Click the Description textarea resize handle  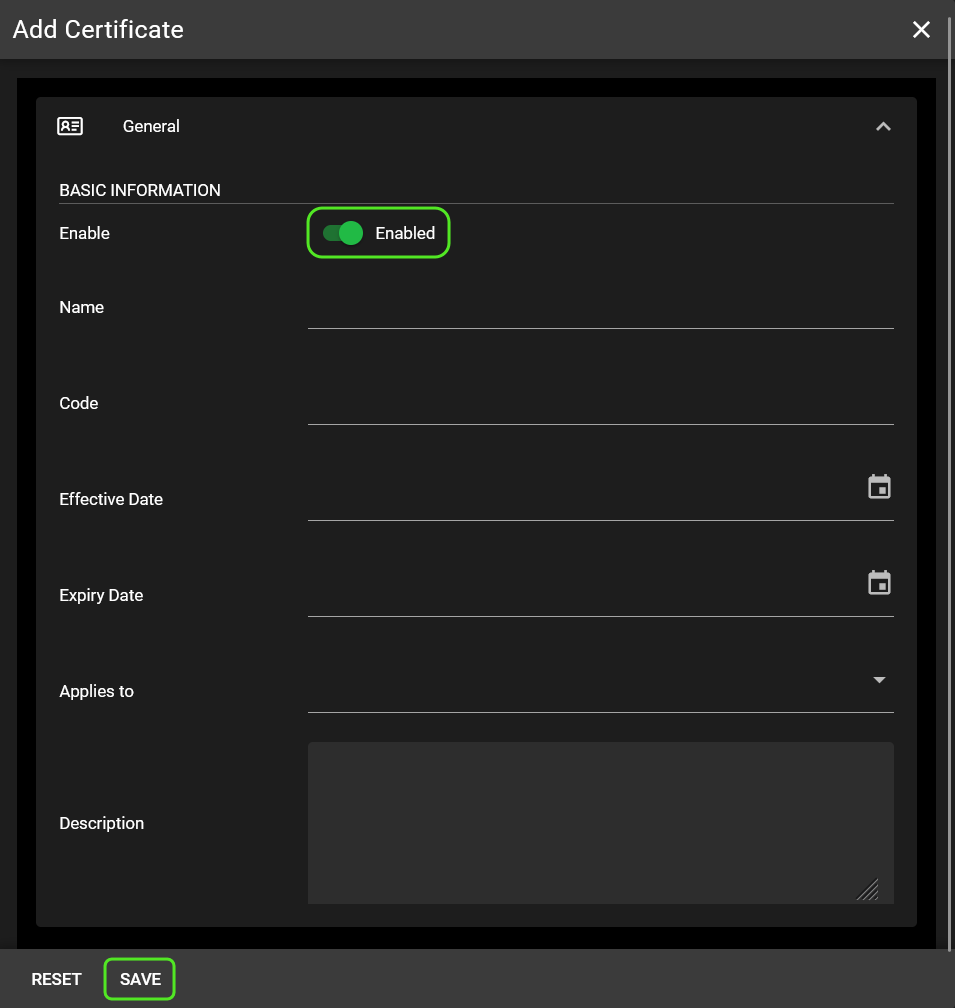868,890
